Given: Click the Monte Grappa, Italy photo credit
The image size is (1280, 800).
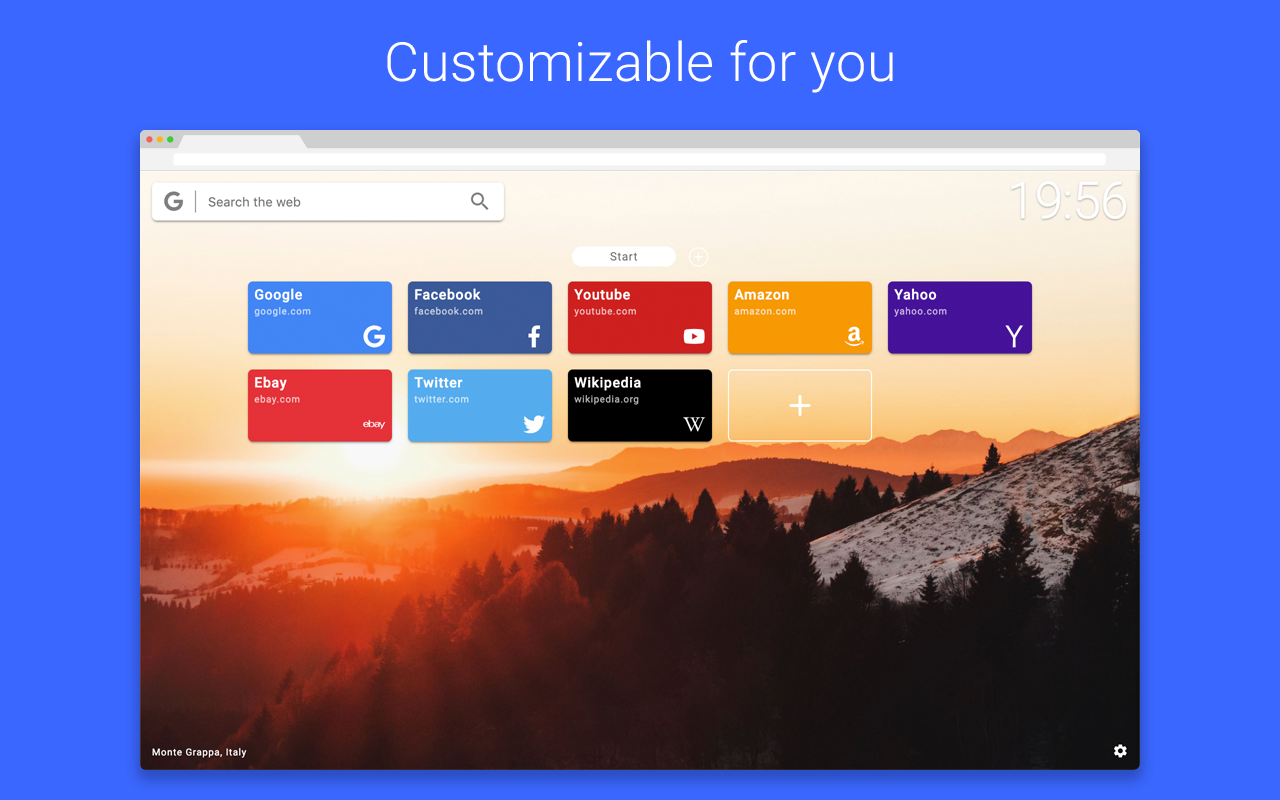Looking at the screenshot, I should click(x=199, y=752).
